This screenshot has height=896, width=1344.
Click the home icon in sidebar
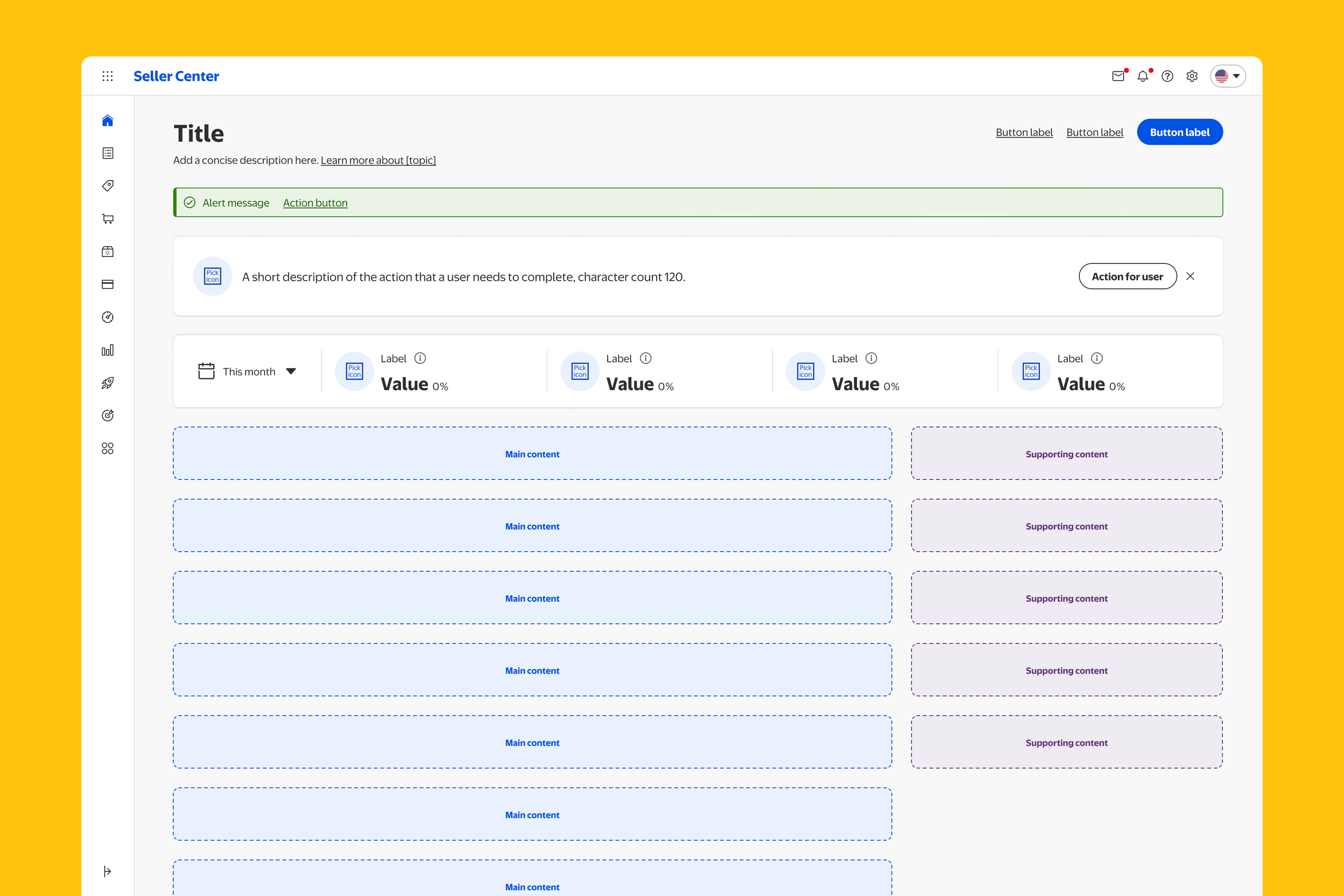point(108,121)
